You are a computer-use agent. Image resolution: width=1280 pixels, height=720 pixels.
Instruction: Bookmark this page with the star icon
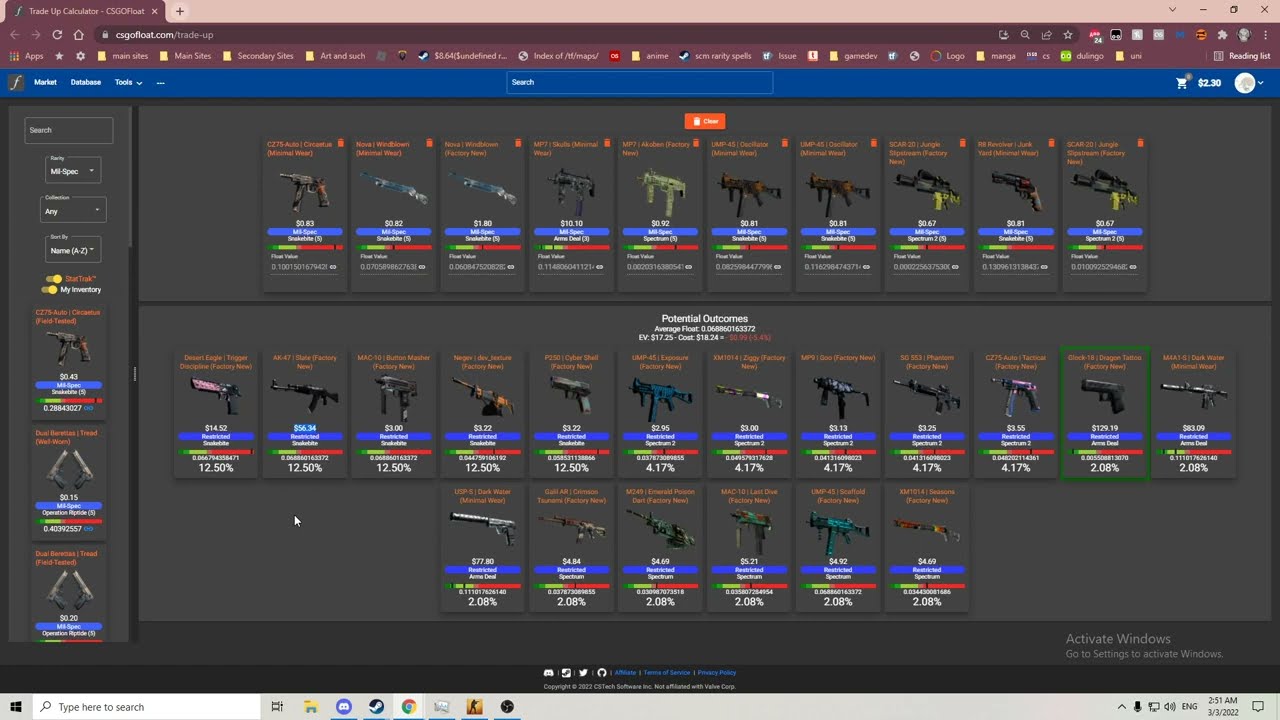click(1068, 34)
